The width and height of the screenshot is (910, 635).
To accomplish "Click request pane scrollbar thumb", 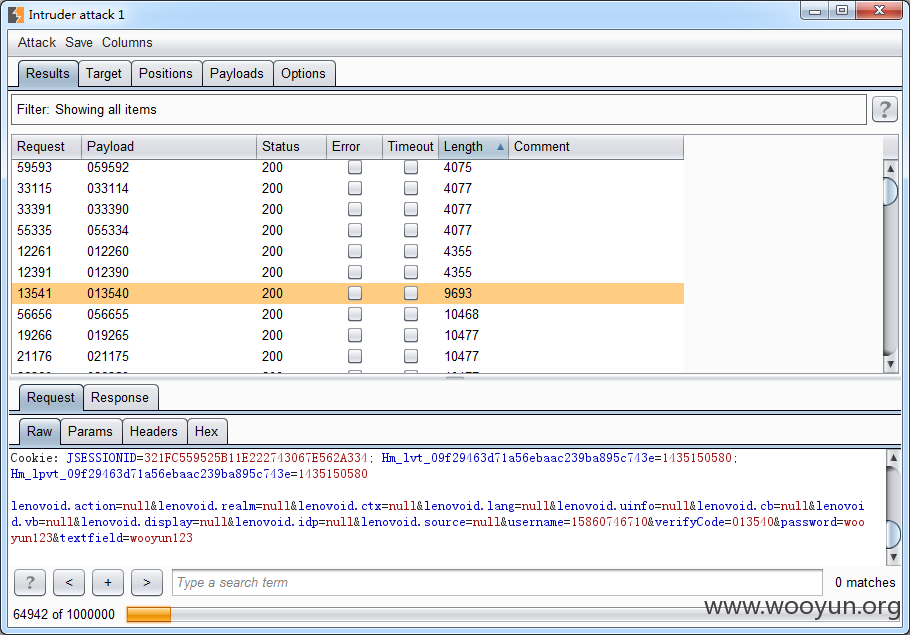I will [894, 534].
